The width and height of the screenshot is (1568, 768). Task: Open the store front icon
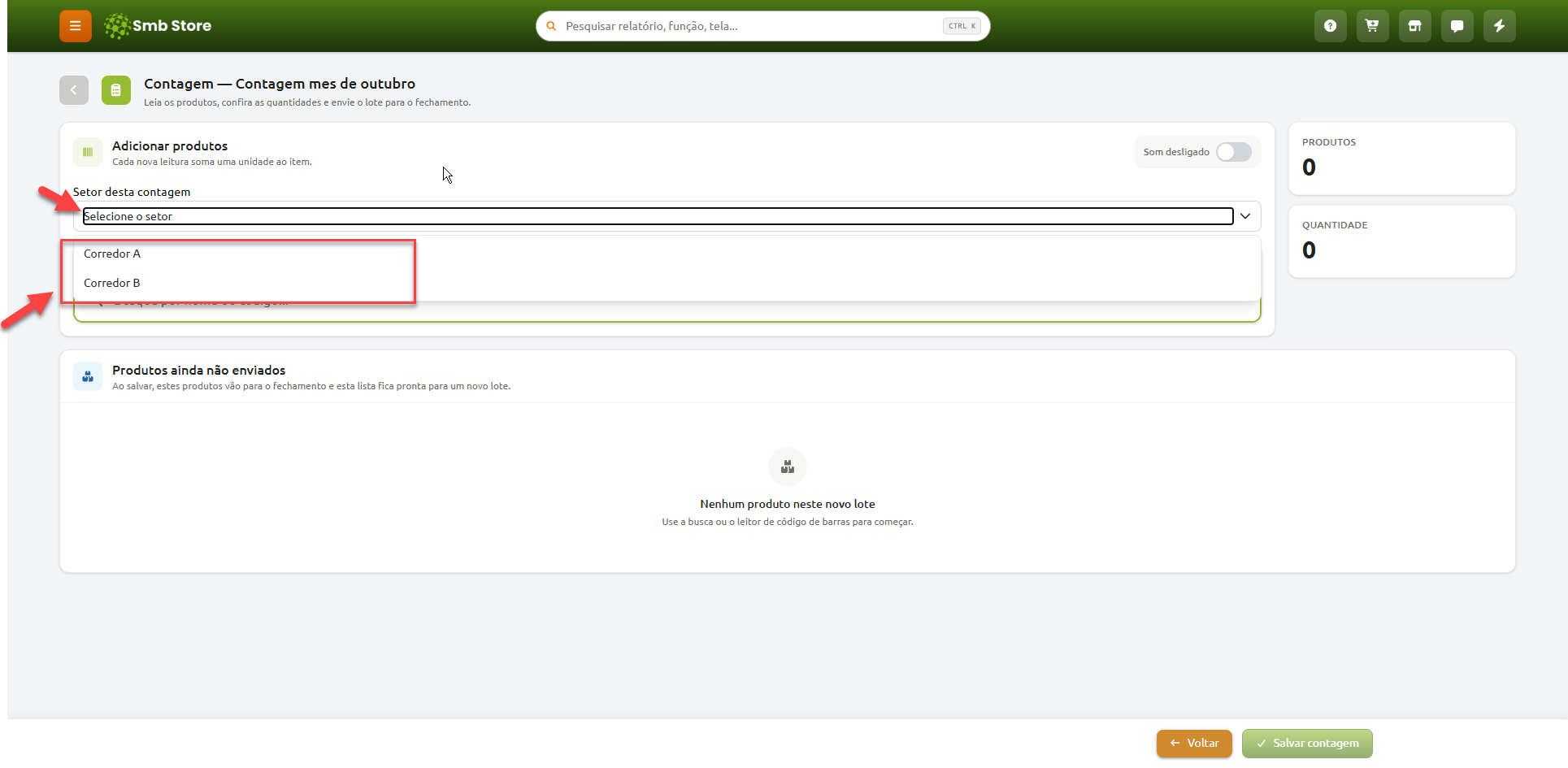click(1414, 26)
